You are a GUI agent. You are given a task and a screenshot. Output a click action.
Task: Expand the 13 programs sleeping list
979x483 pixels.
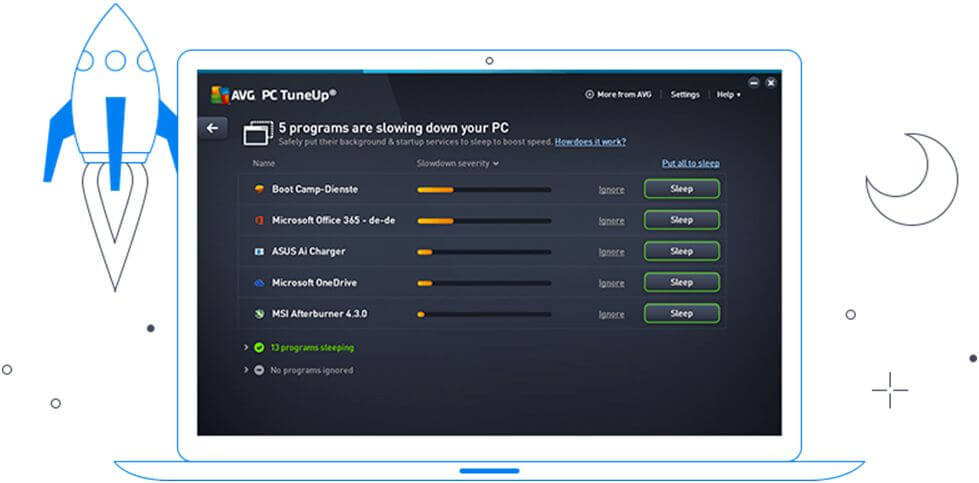click(x=246, y=348)
